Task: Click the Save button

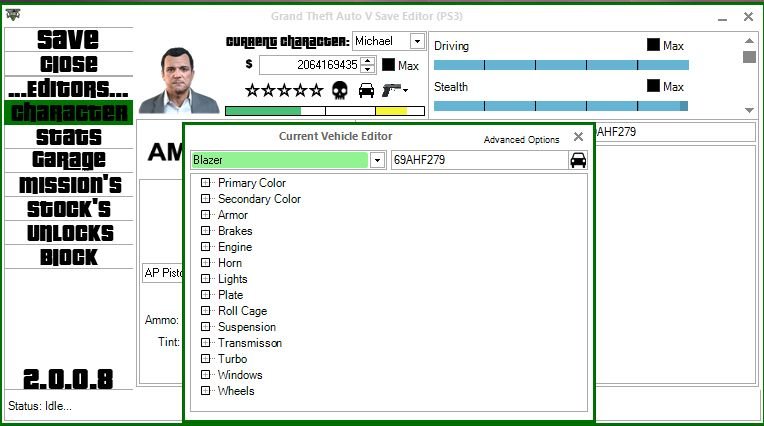Action: pyautogui.click(x=69, y=39)
